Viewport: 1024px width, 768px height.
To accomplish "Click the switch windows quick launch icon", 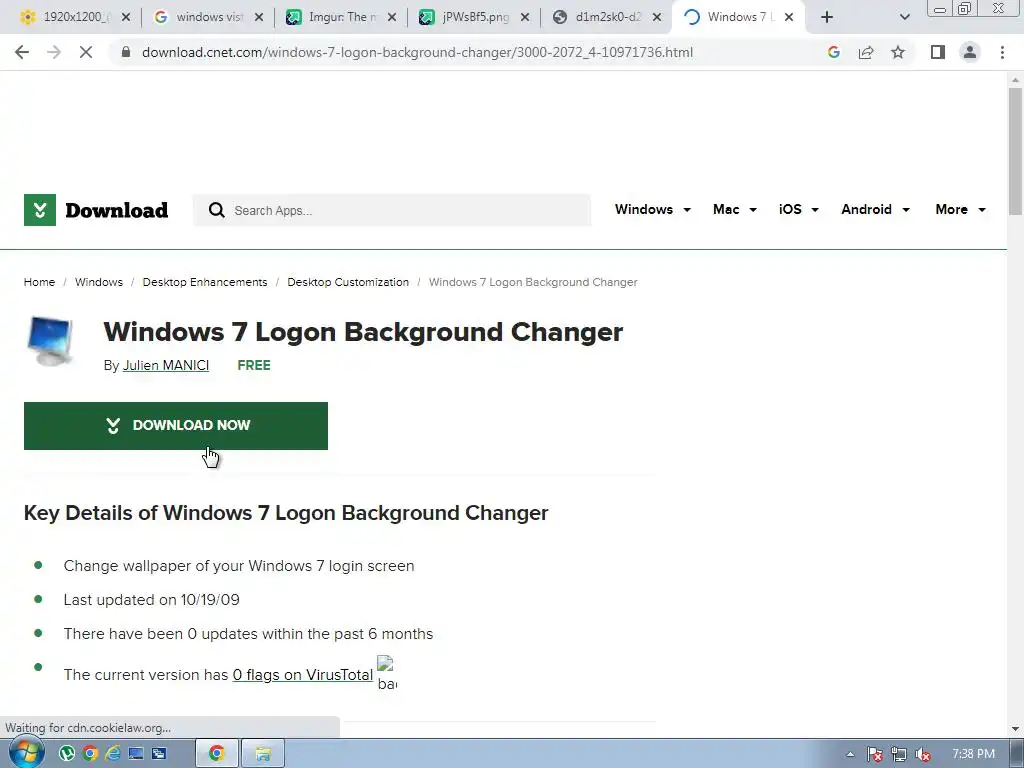I will tap(159, 754).
